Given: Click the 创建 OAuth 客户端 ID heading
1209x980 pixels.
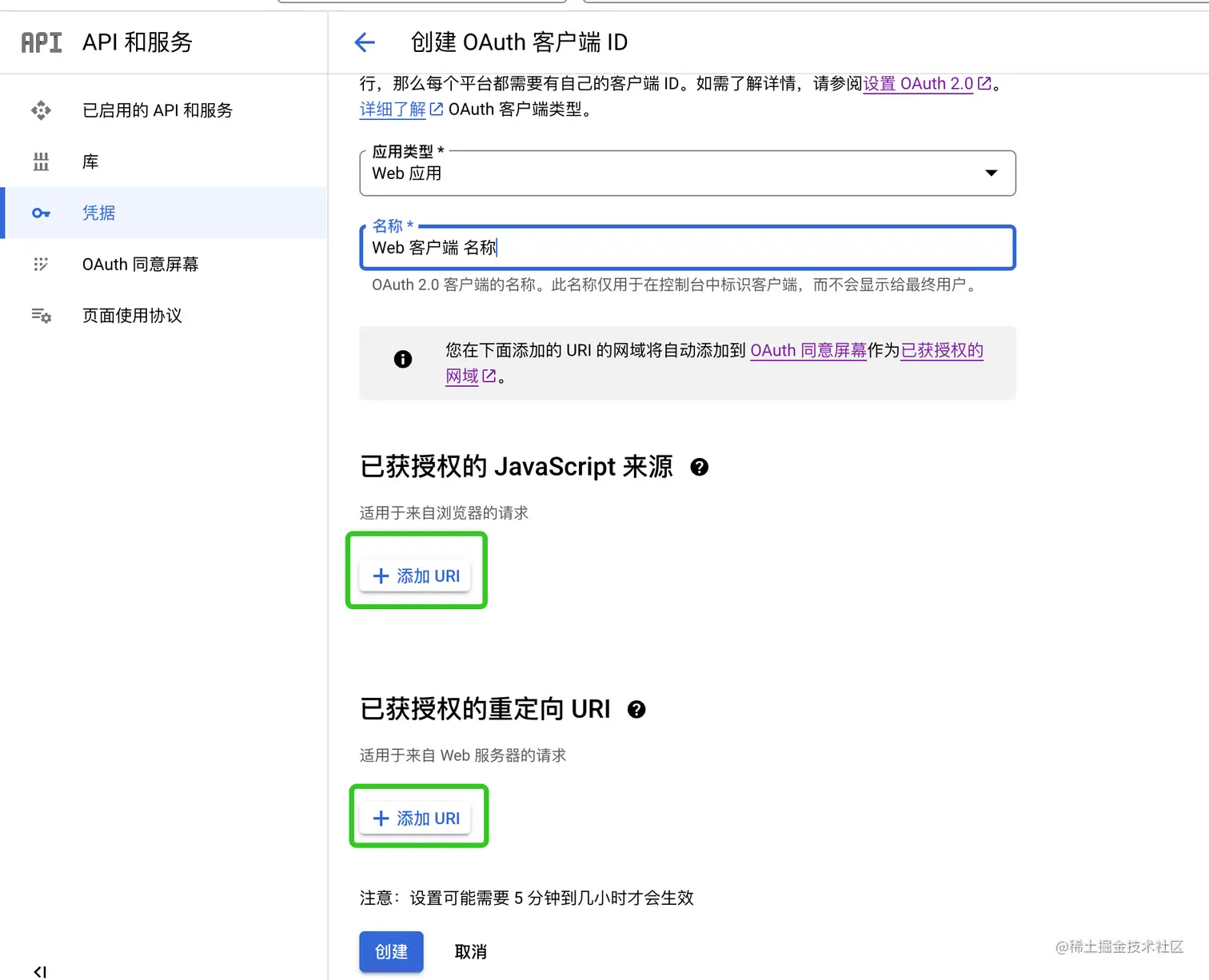Looking at the screenshot, I should pyautogui.click(x=520, y=42).
